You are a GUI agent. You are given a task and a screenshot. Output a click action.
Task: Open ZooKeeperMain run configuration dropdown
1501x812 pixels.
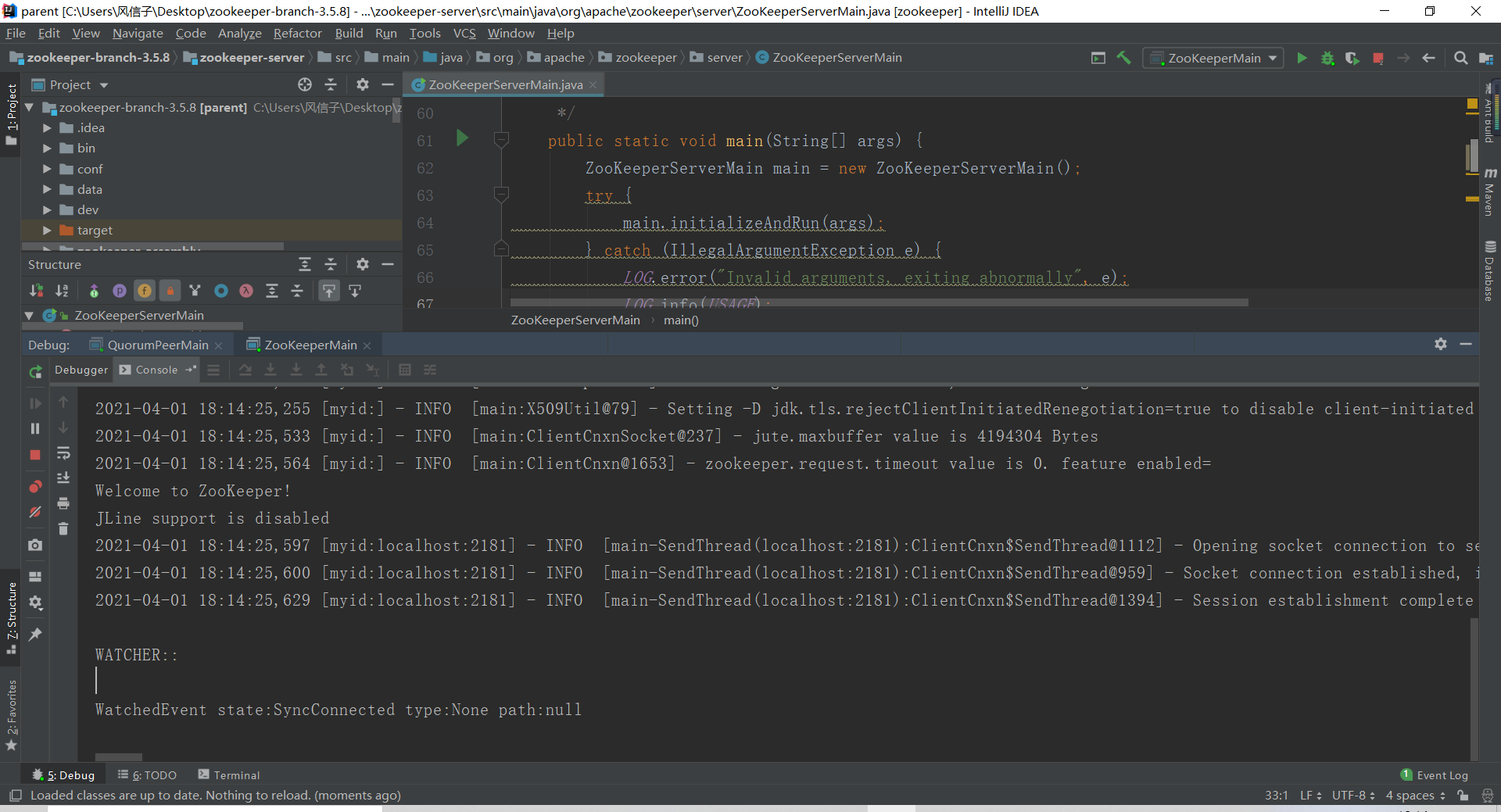coord(1213,58)
